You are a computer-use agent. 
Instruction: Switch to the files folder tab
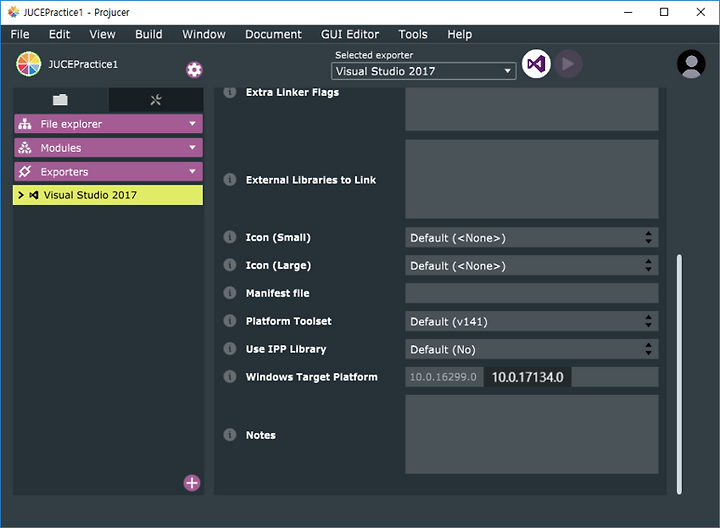60,100
